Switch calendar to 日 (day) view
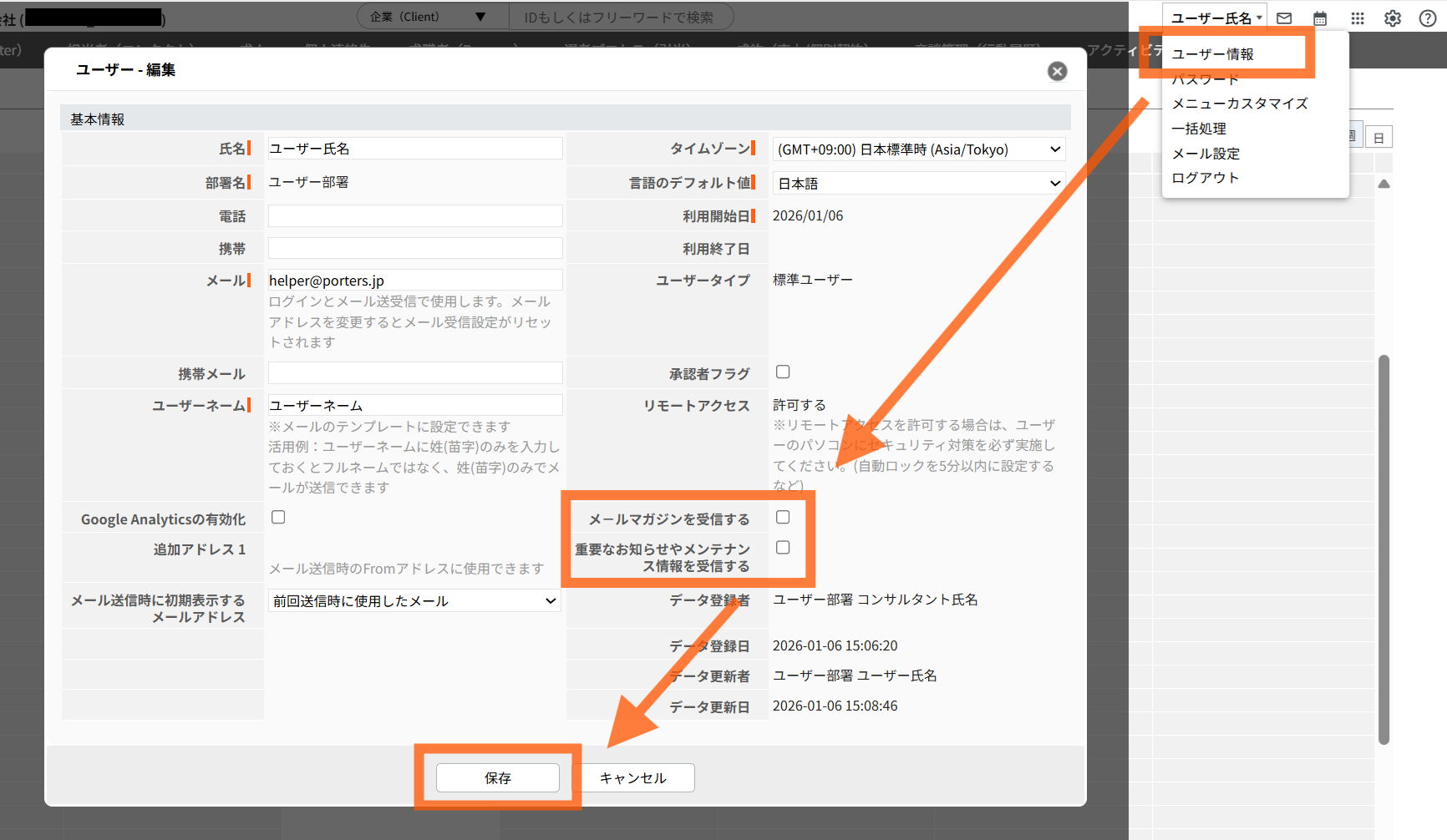This screenshot has height=840, width=1447. [1378, 135]
